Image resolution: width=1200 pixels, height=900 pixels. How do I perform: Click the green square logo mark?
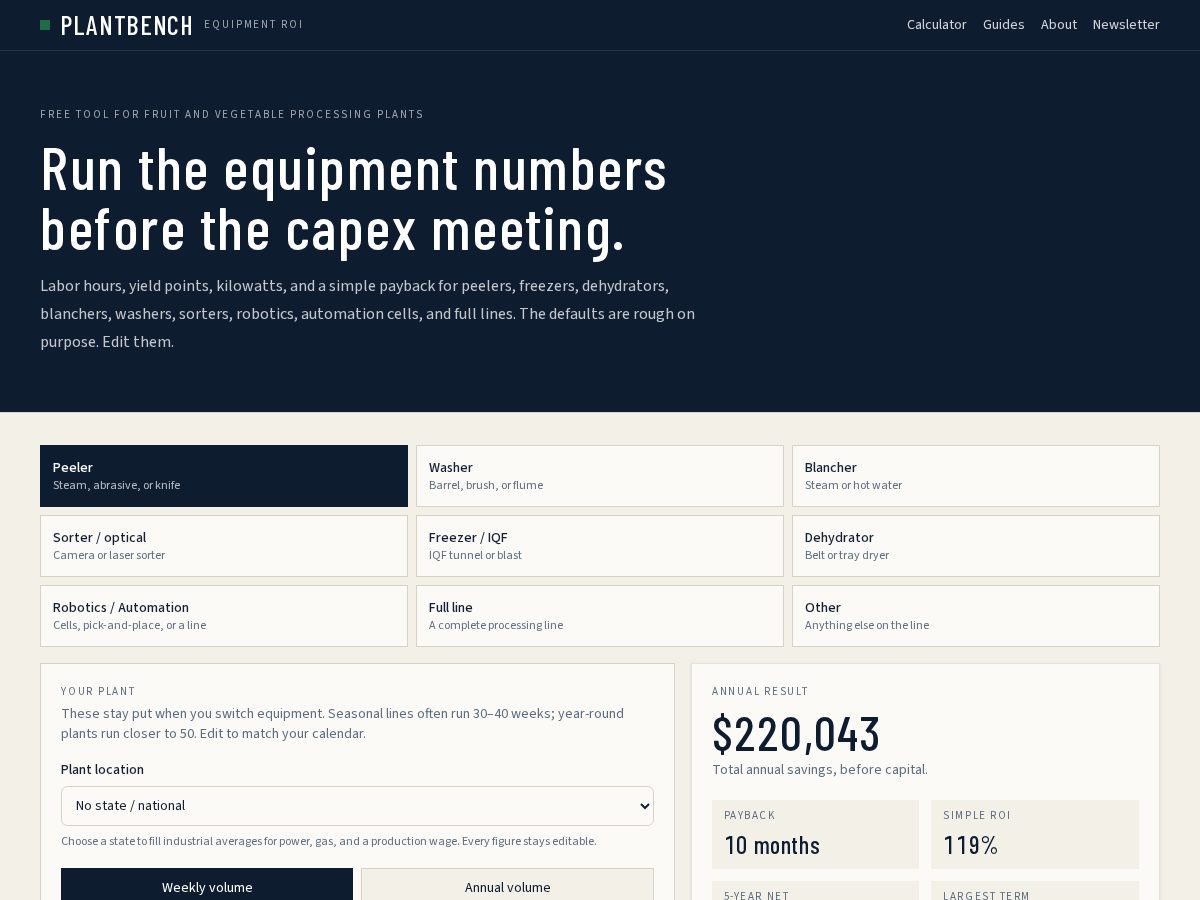coord(45,25)
